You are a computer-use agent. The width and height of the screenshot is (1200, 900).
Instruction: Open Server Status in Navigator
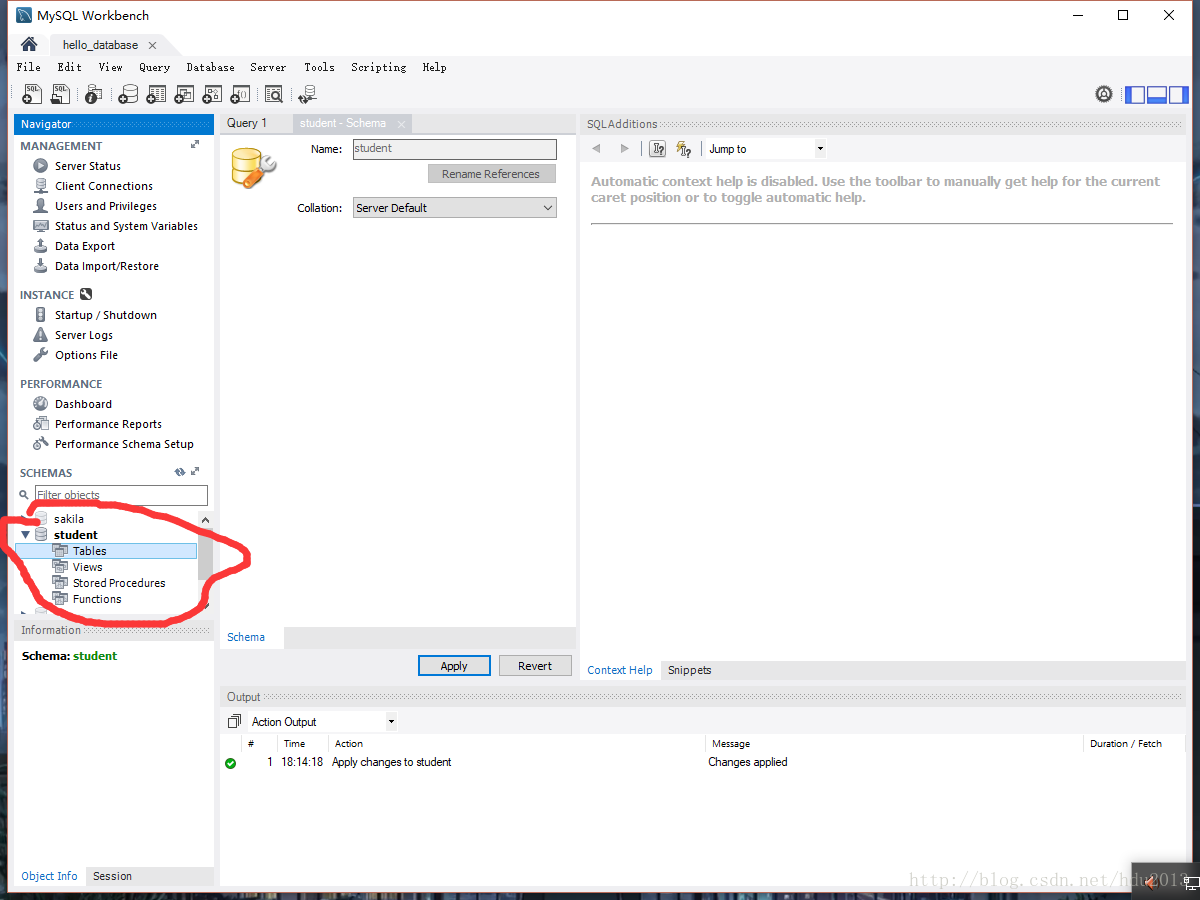[88, 166]
